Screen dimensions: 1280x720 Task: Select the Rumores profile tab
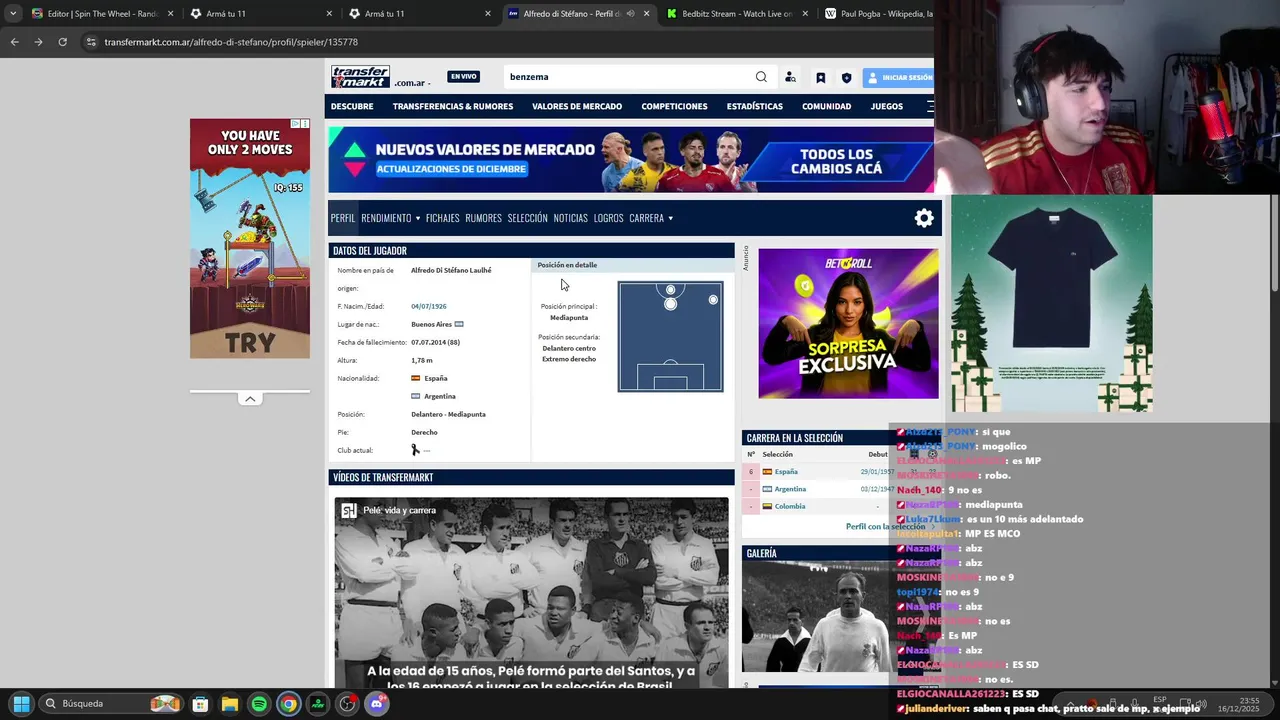[x=483, y=218]
